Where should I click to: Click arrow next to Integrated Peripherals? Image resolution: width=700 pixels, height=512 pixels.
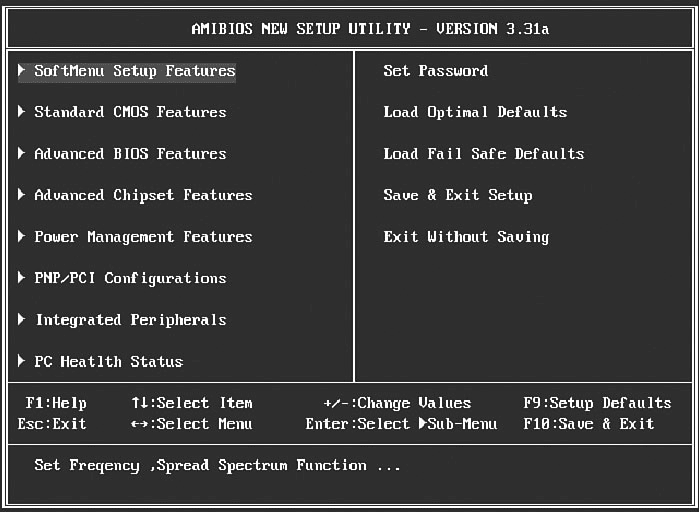pyautogui.click(x=22, y=320)
